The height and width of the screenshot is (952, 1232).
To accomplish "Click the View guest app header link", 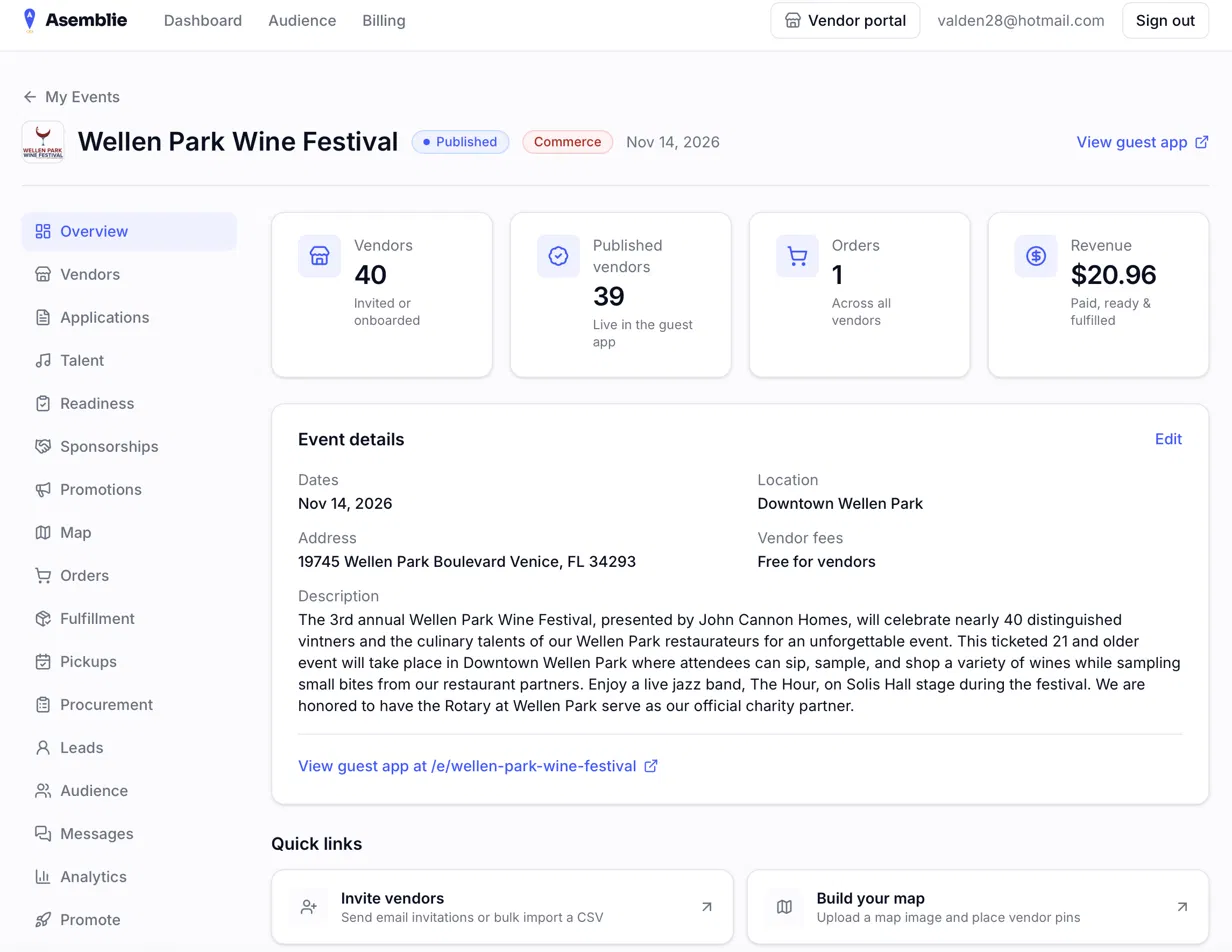I will 1142,142.
